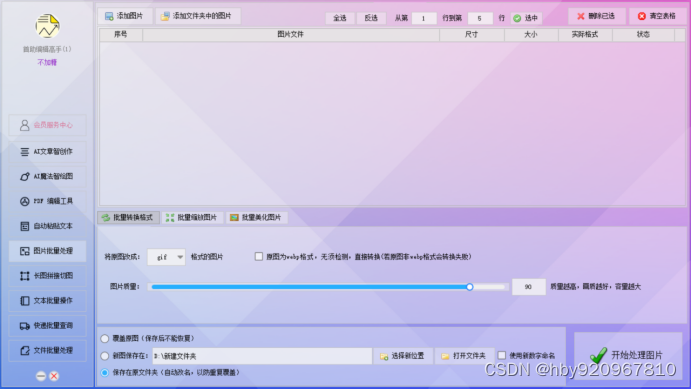
Task: Click the 大小 column header
Action: coord(531,34)
